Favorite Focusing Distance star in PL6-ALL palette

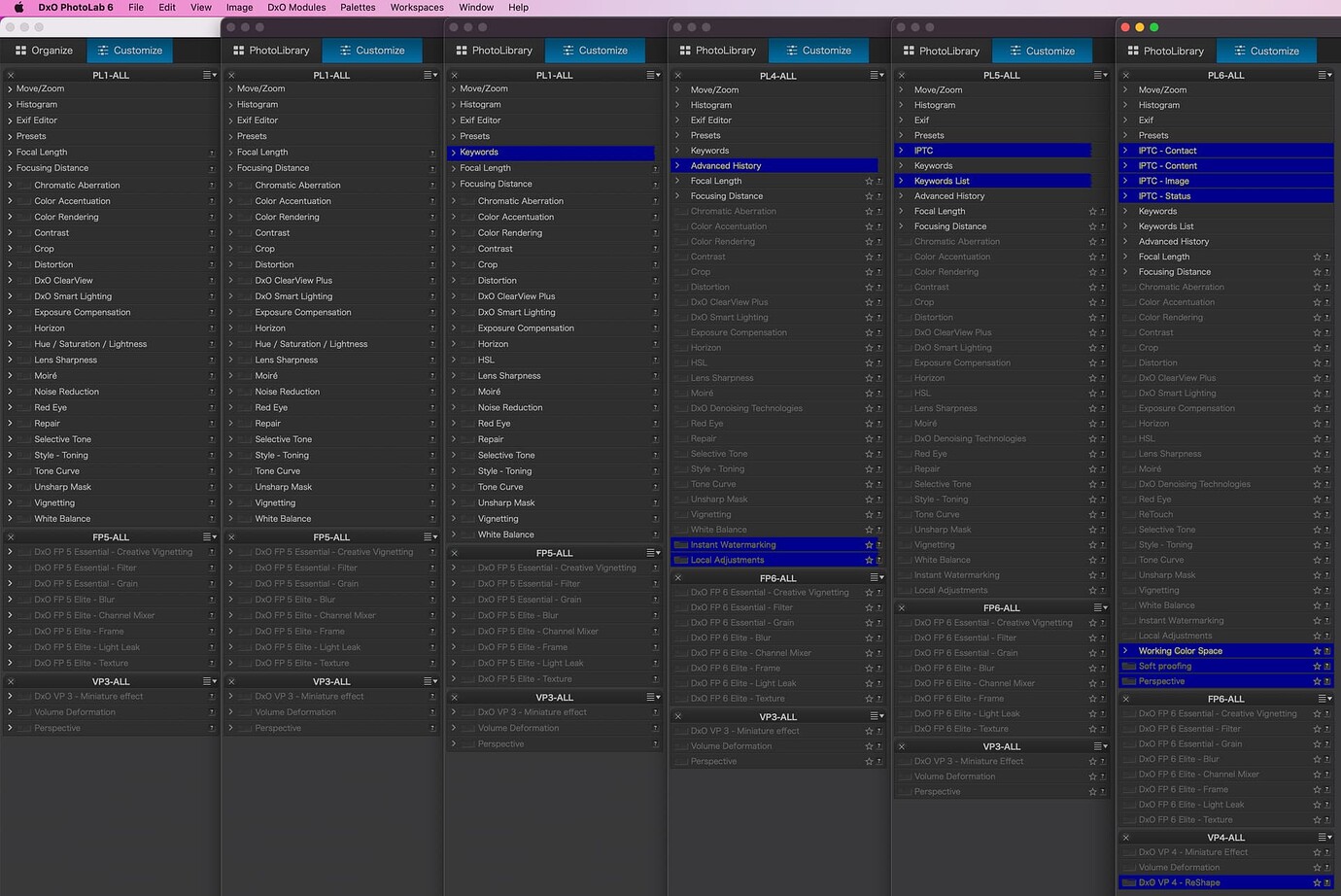pyautogui.click(x=1317, y=272)
